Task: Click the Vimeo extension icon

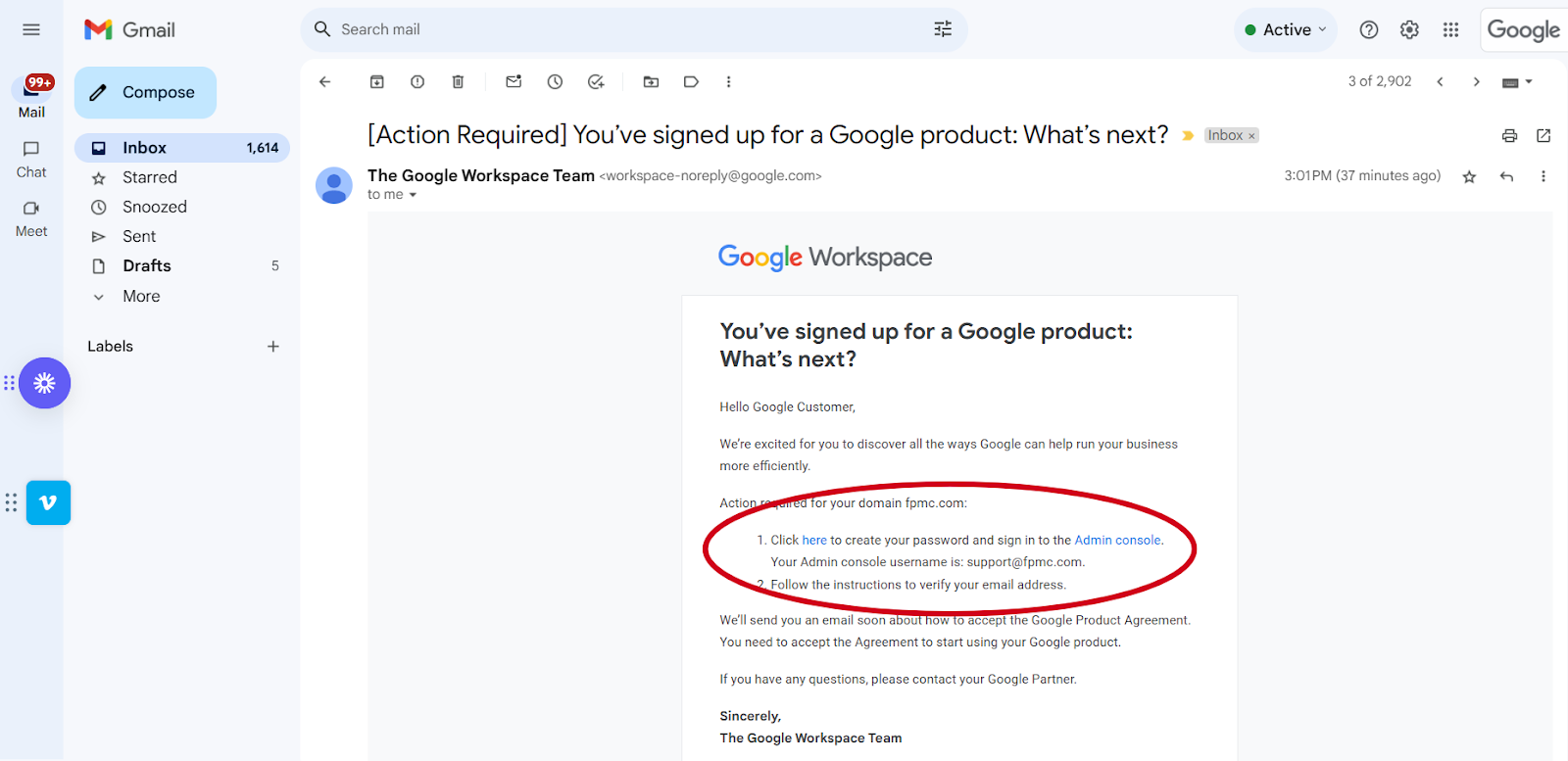Action: [48, 502]
